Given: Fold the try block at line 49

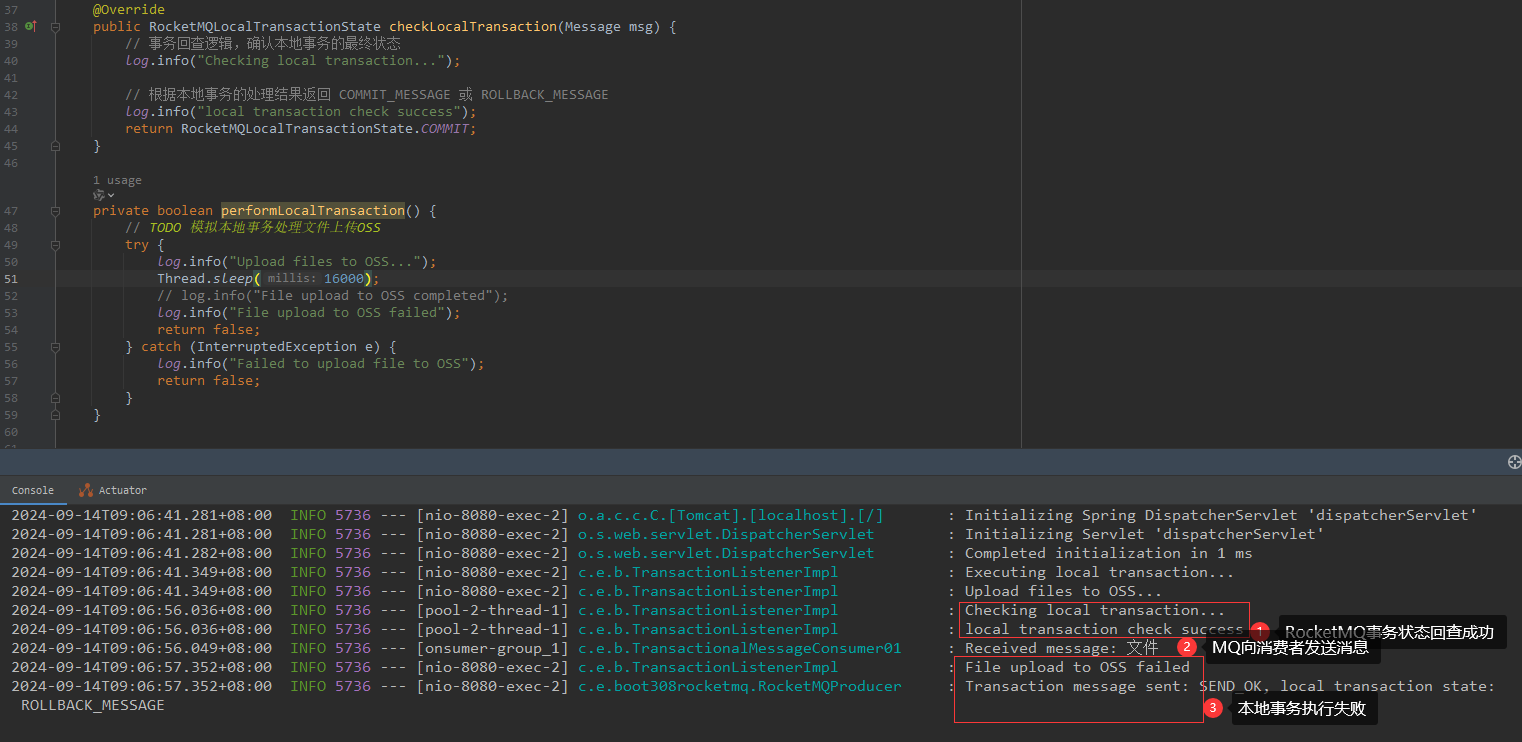Looking at the screenshot, I should 55,245.
